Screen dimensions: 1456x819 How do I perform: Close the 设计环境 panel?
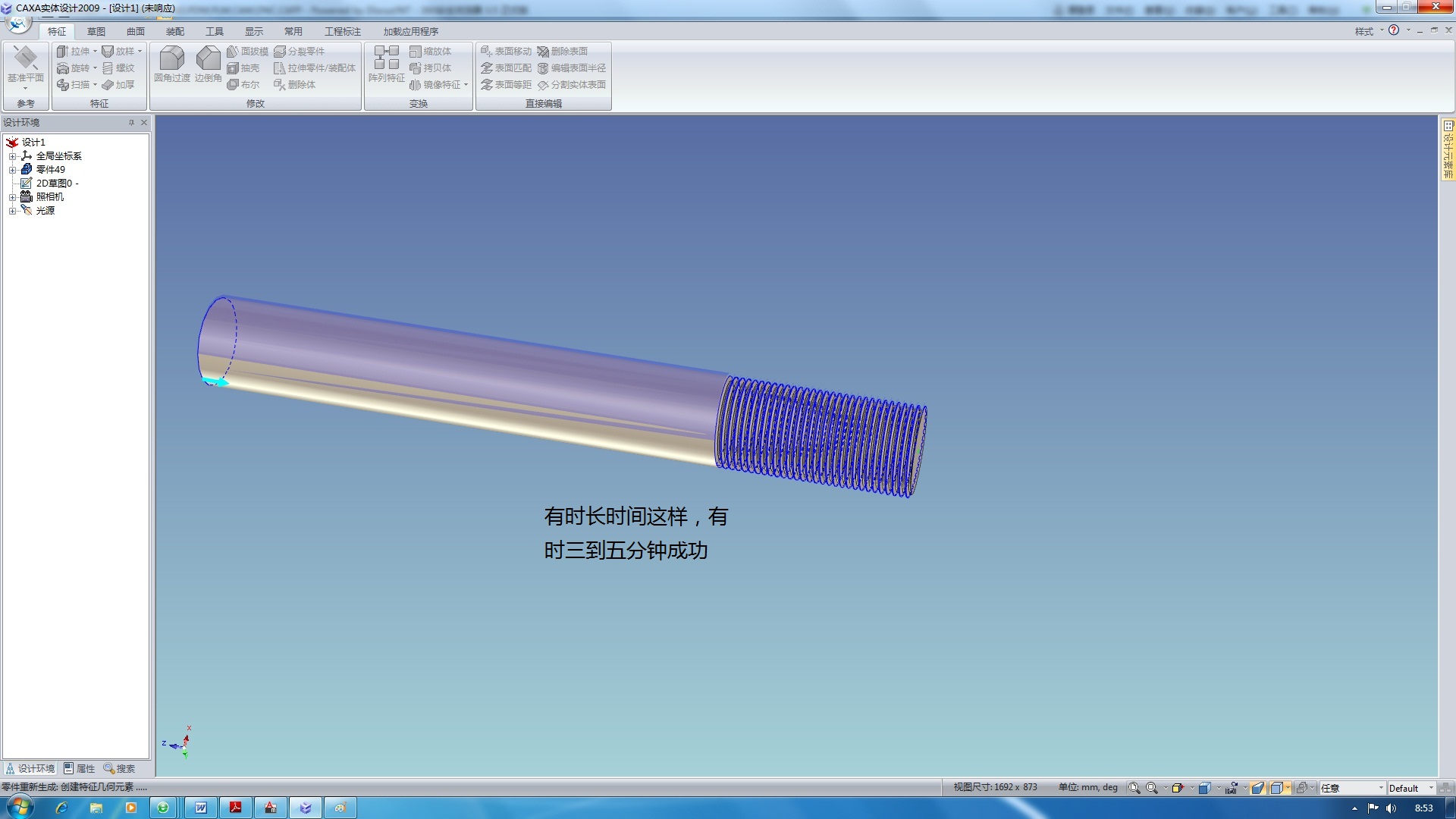pos(144,122)
